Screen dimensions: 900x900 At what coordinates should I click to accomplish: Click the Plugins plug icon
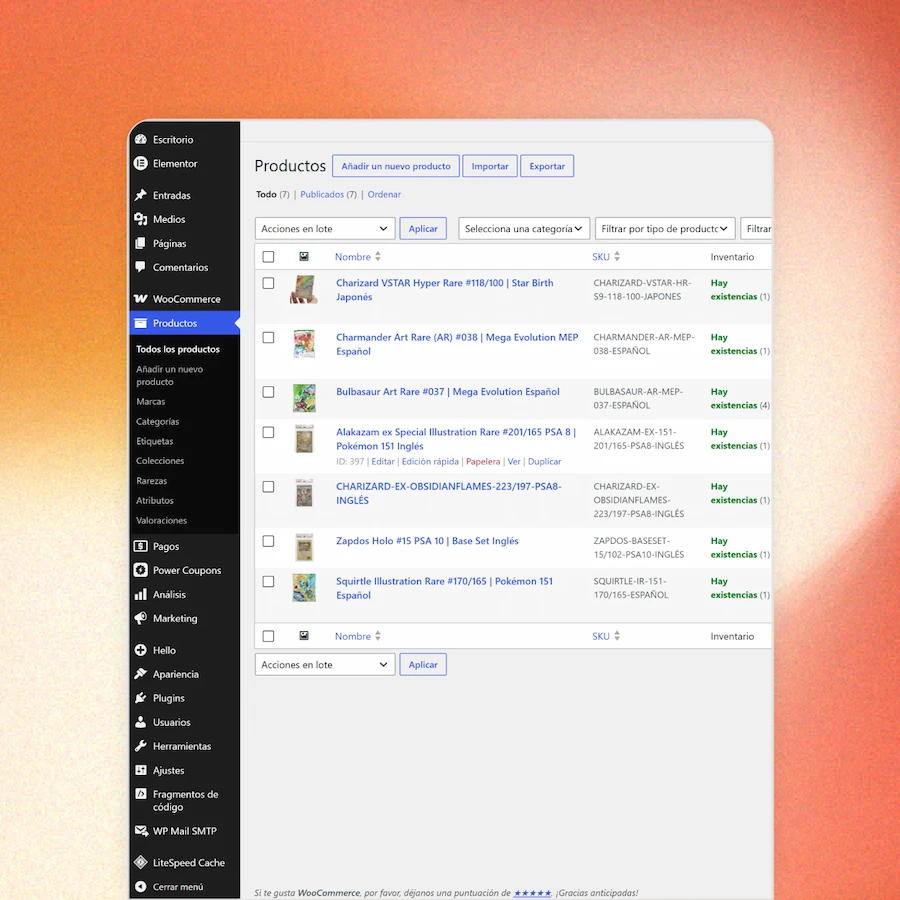pyautogui.click(x=141, y=698)
